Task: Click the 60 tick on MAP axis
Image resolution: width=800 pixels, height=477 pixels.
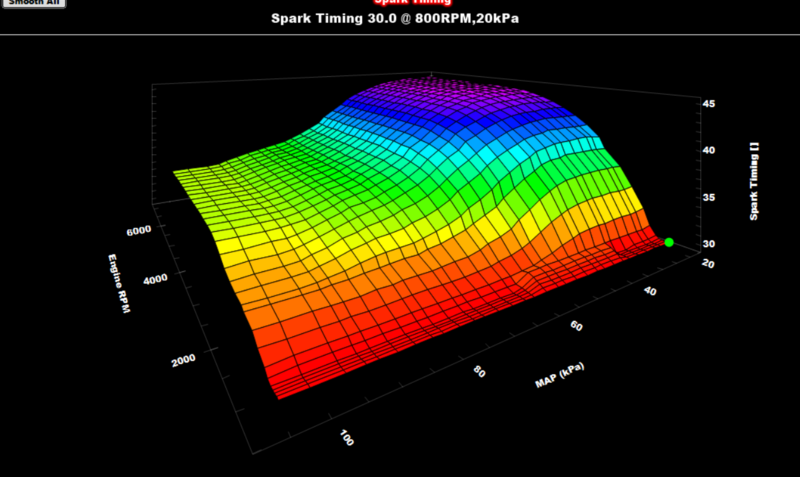Action: point(577,326)
